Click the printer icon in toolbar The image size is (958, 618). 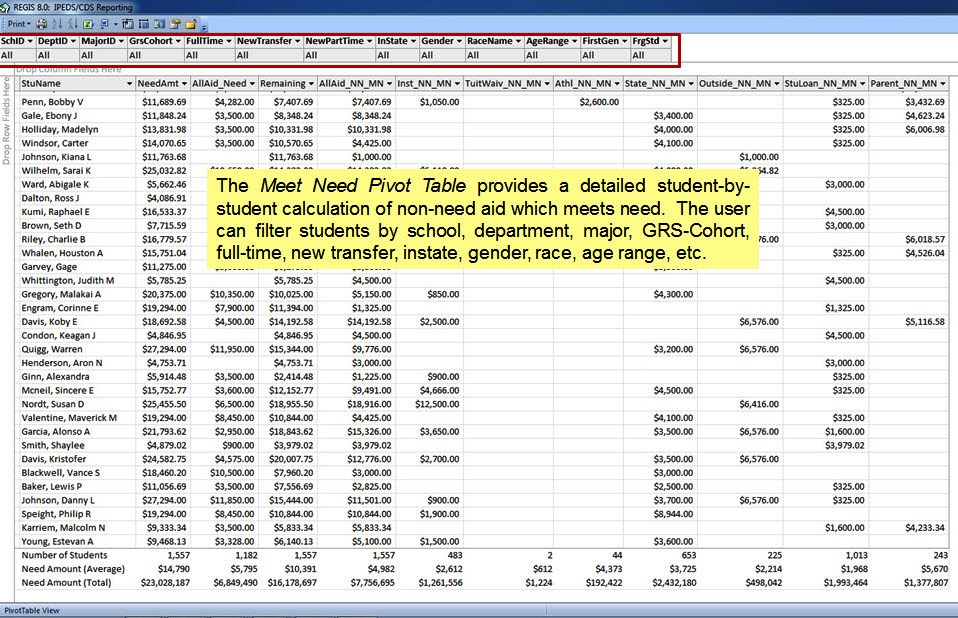tap(42, 24)
